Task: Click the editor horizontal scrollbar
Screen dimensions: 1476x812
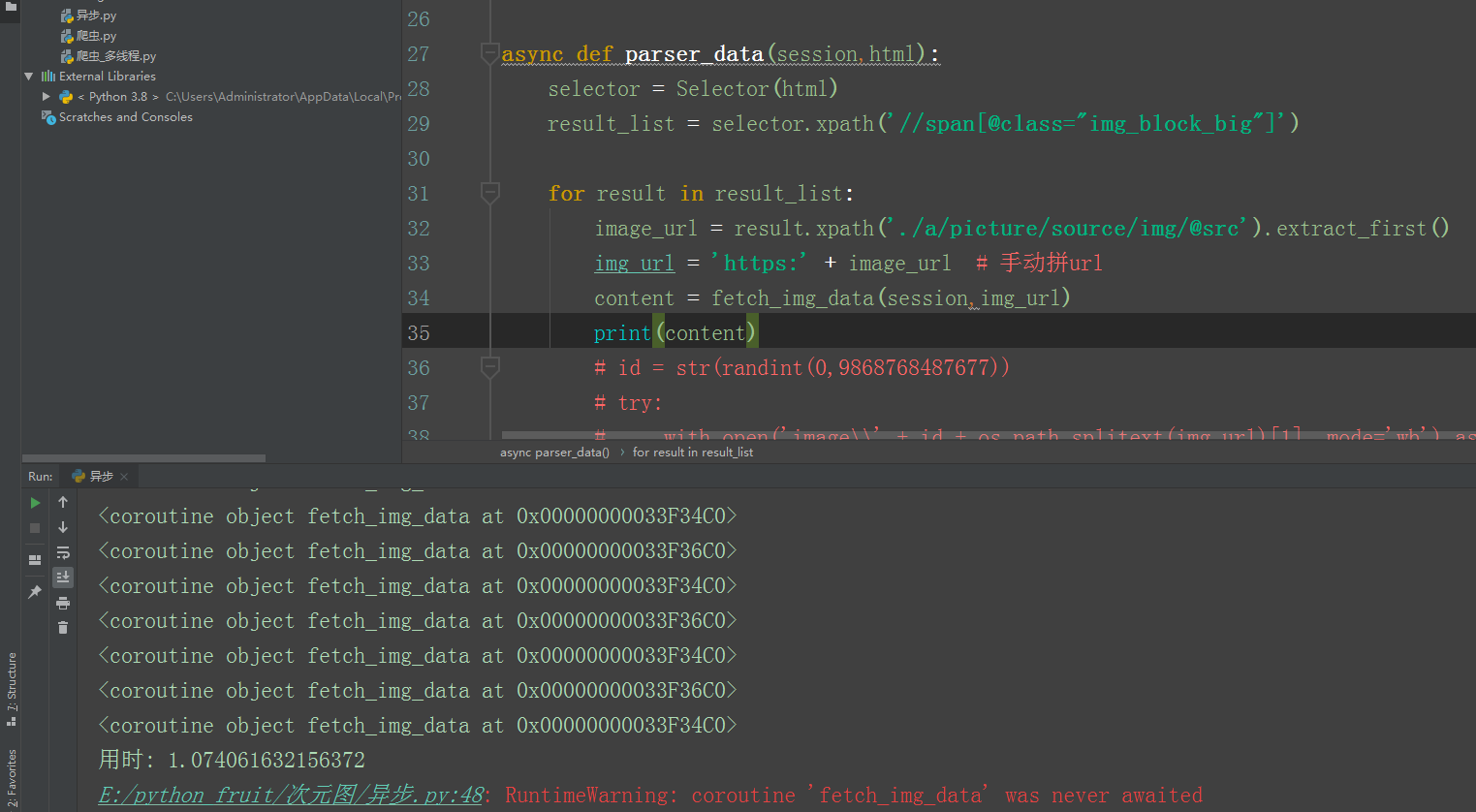Action: point(989,435)
